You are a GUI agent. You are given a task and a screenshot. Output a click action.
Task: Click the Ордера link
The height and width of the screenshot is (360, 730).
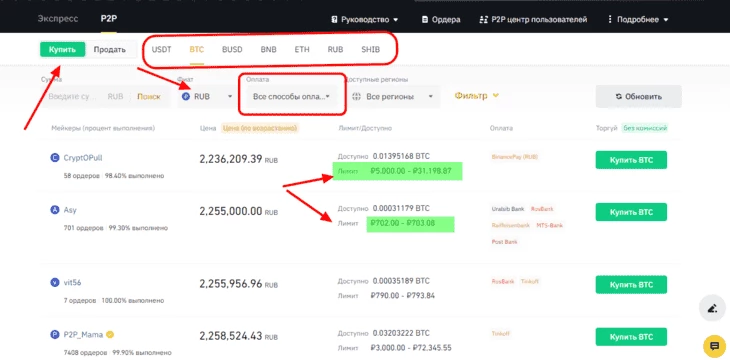(x=441, y=20)
